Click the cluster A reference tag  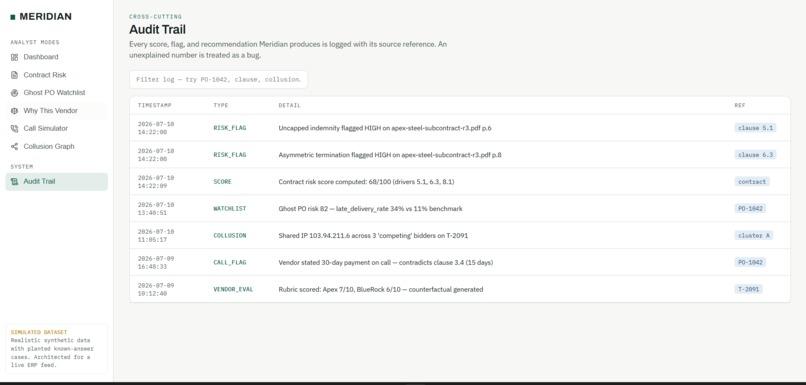[754, 235]
